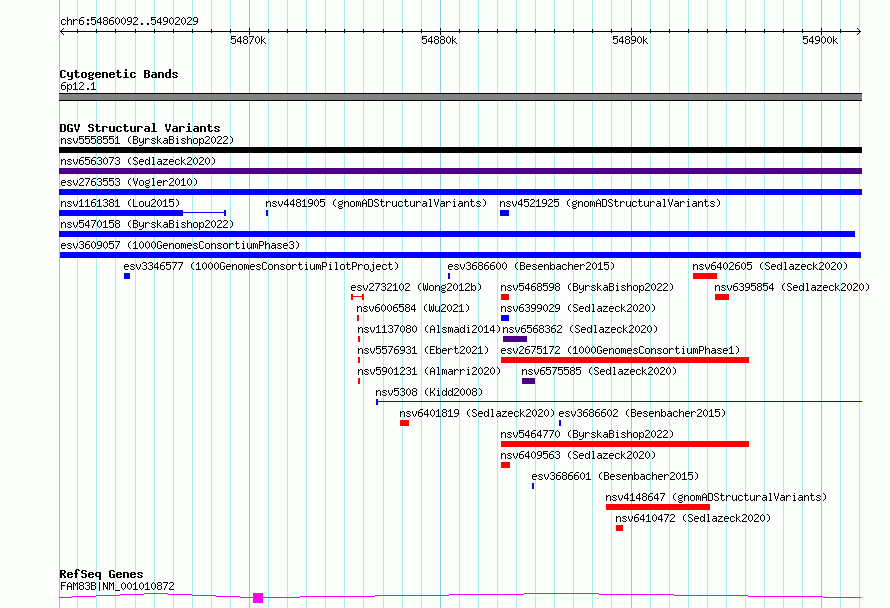Screen dimensions: 890x608
Task: Click the red nsv6402605 feature block
Action: point(705,276)
